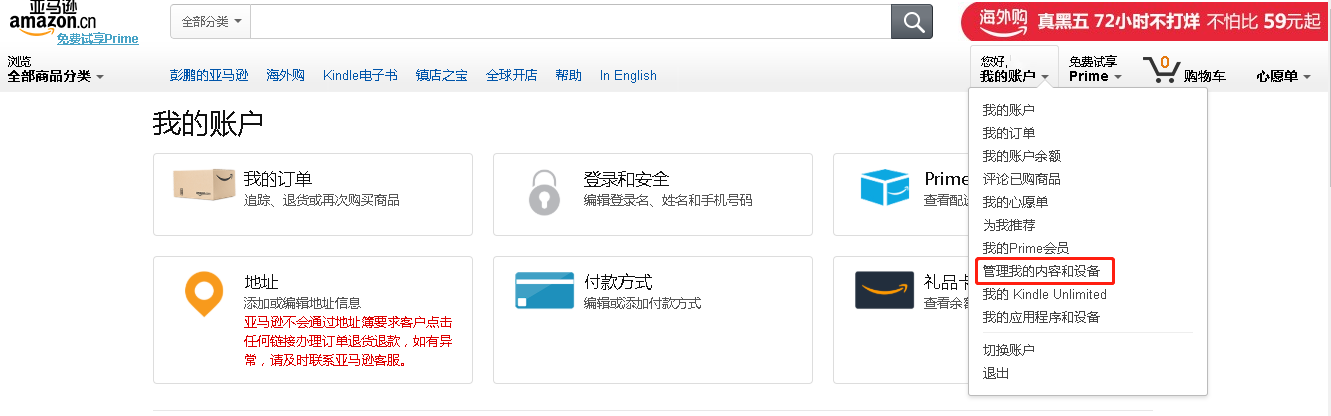The width and height of the screenshot is (1331, 416).
Task: Open the shopping cart icon
Action: [x=1160, y=69]
